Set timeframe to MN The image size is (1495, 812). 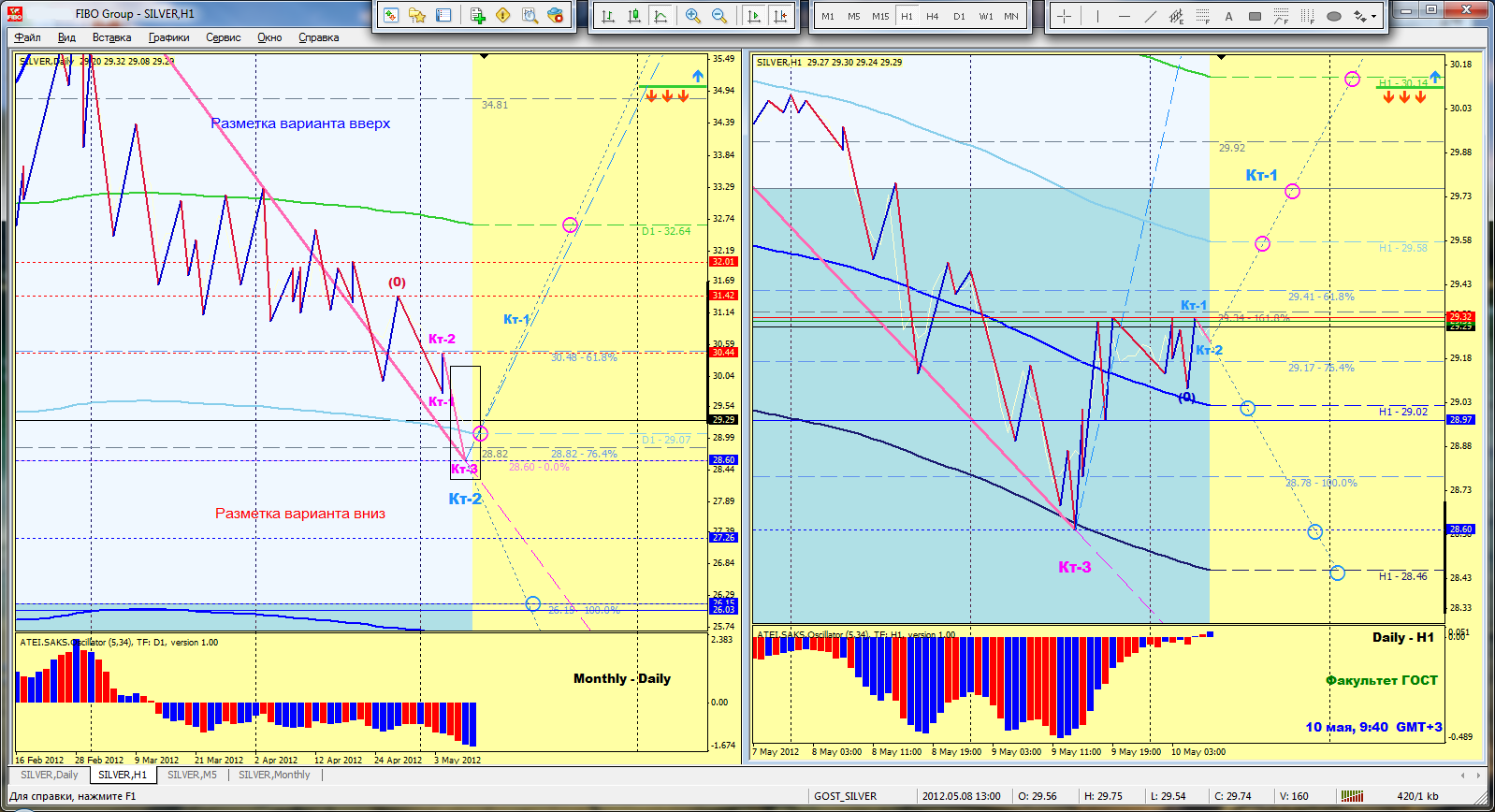[1011, 16]
